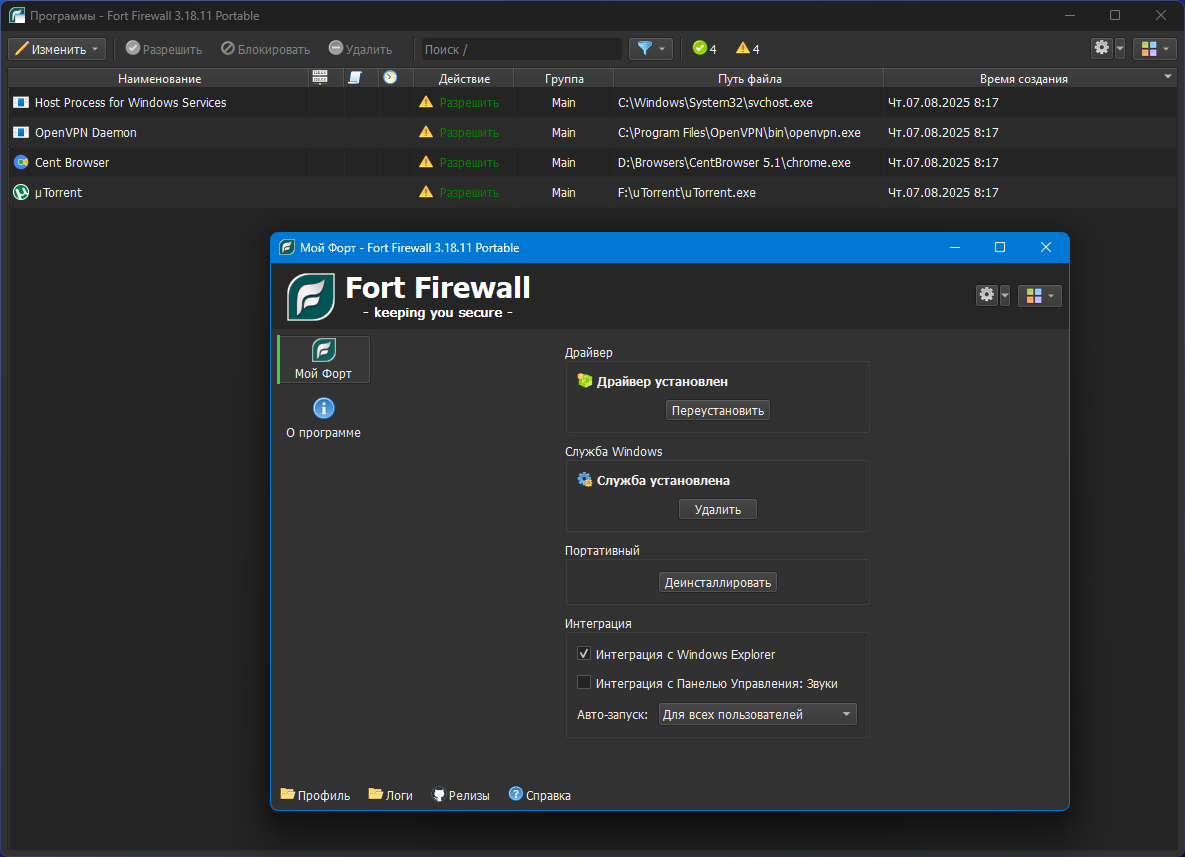The width and height of the screenshot is (1185, 857).
Task: Switch to the О программе side tab
Action: coord(323,419)
